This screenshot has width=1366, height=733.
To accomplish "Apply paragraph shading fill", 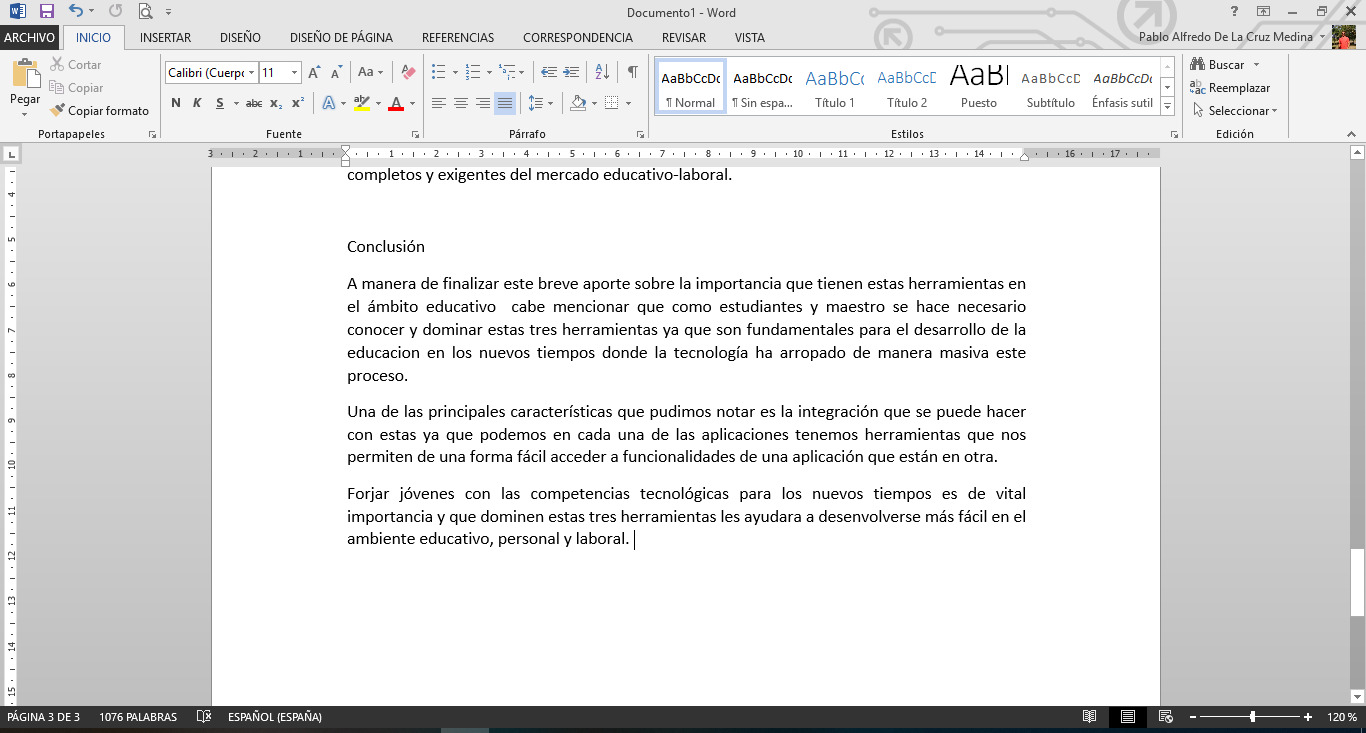I will tap(577, 103).
